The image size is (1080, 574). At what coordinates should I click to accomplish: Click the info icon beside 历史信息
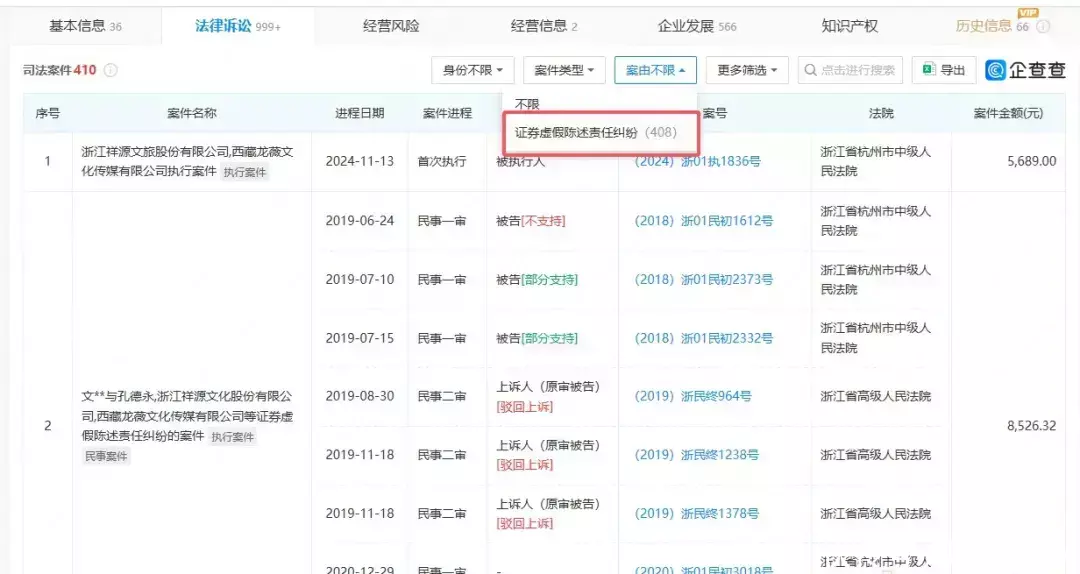point(1044,27)
